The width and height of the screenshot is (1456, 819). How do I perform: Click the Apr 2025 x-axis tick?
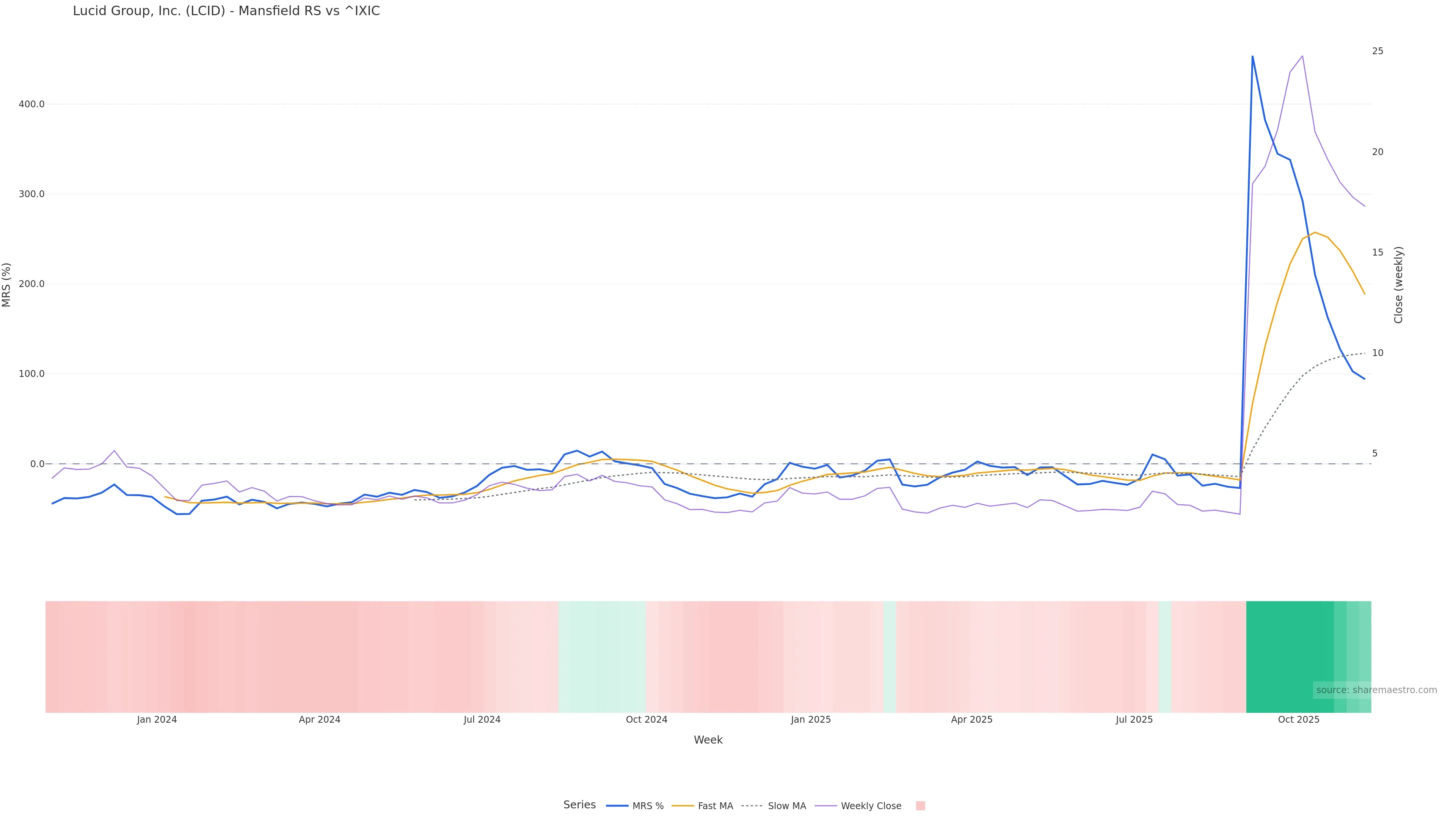(x=971, y=720)
